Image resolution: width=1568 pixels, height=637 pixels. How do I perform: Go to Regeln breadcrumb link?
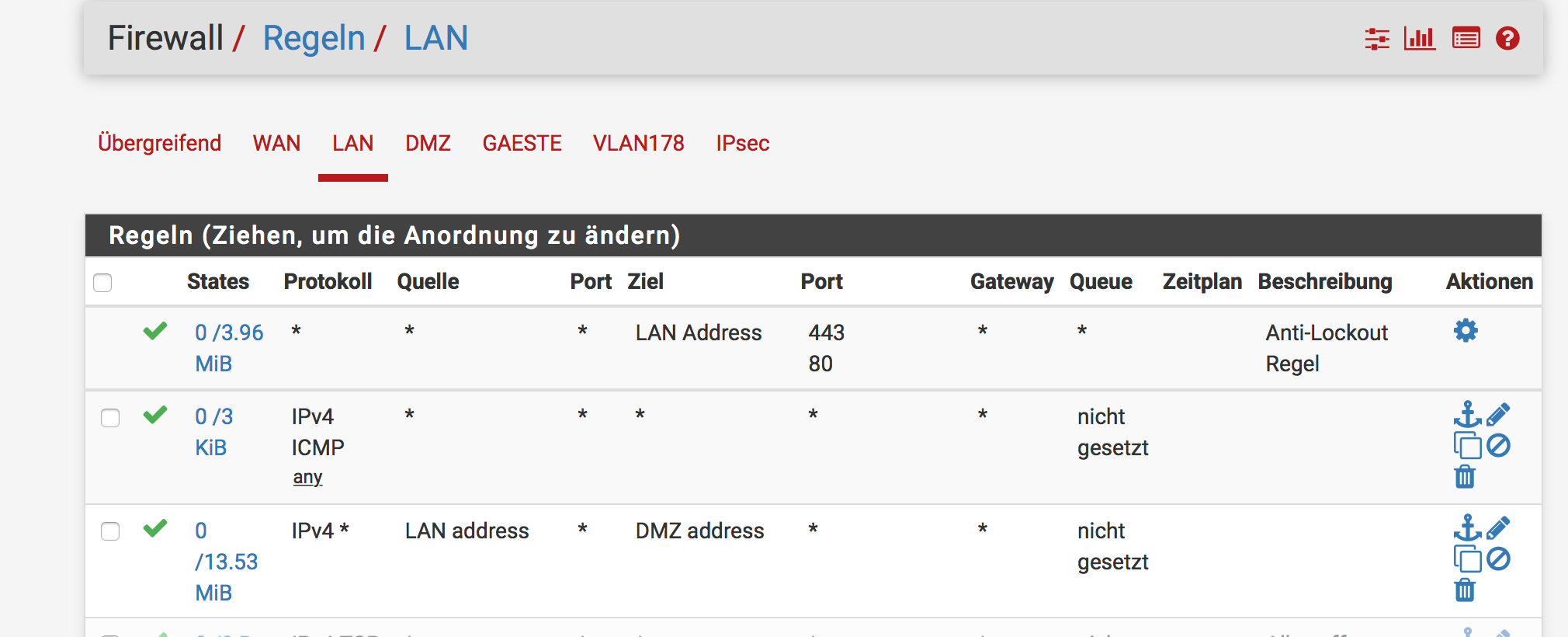click(x=314, y=38)
